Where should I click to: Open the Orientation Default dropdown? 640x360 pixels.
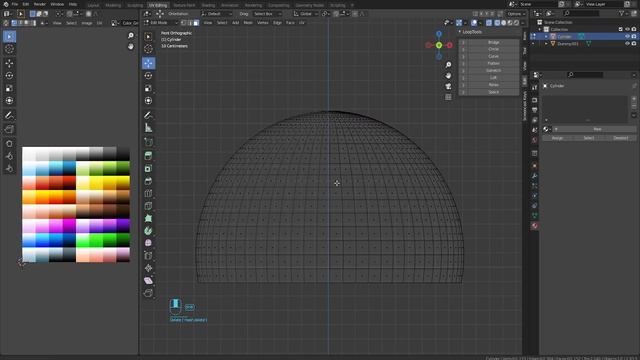click(x=216, y=14)
